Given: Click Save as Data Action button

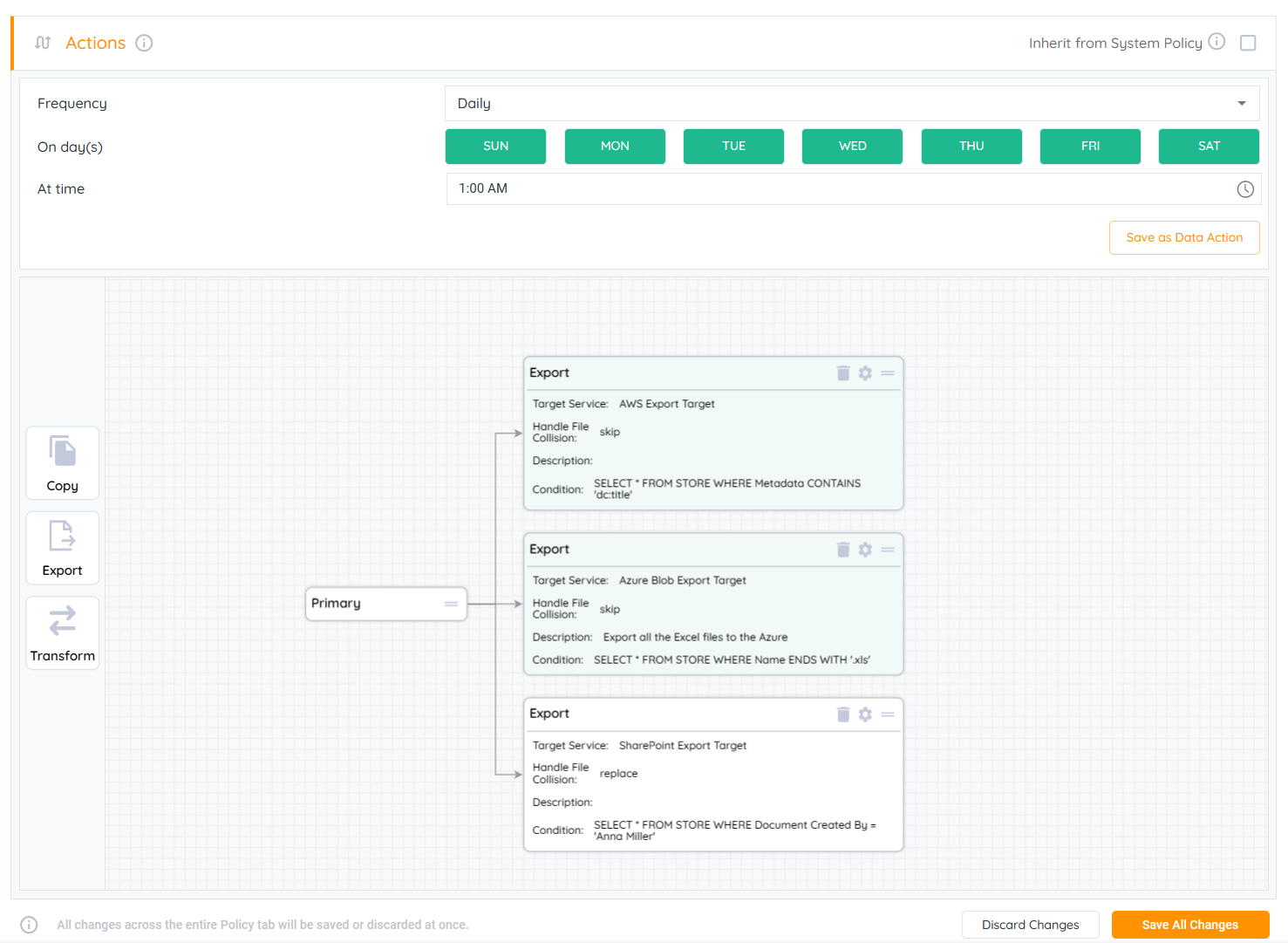Looking at the screenshot, I should [x=1183, y=237].
